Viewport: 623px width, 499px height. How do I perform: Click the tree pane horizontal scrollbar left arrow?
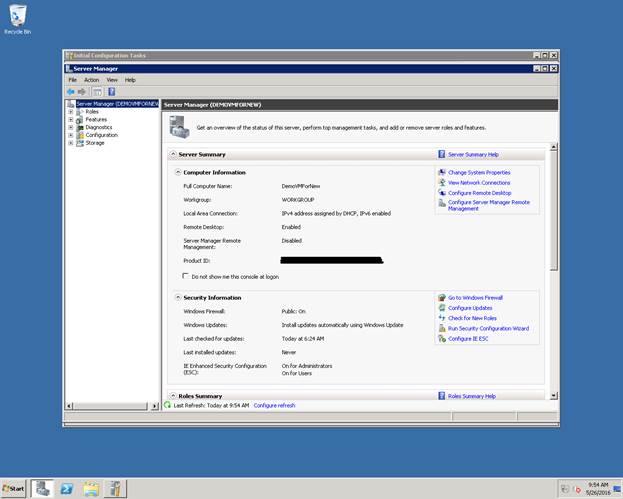[x=69, y=406]
